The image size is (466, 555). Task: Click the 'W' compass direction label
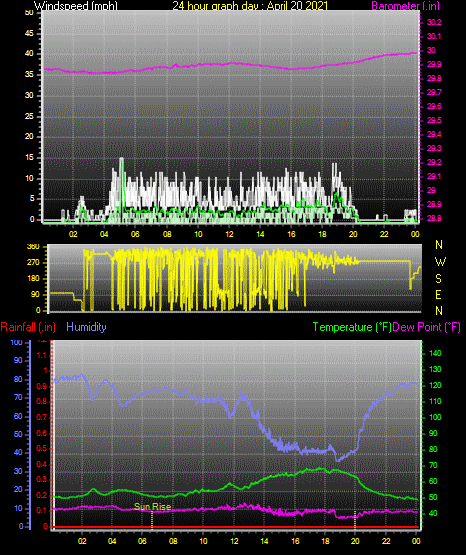click(x=440, y=262)
